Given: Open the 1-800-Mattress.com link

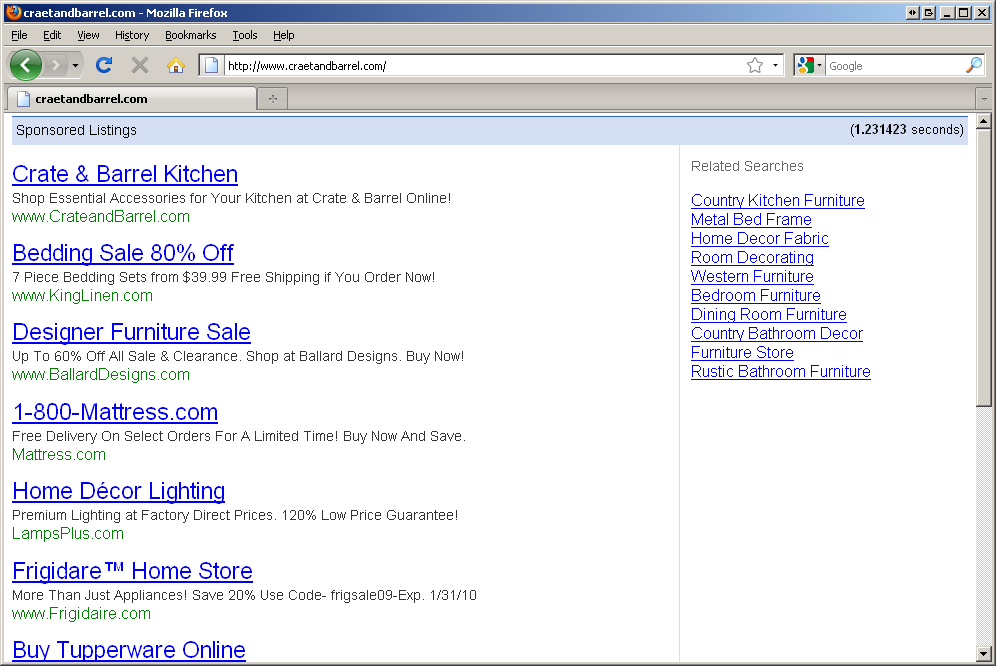Looking at the screenshot, I should [115, 412].
